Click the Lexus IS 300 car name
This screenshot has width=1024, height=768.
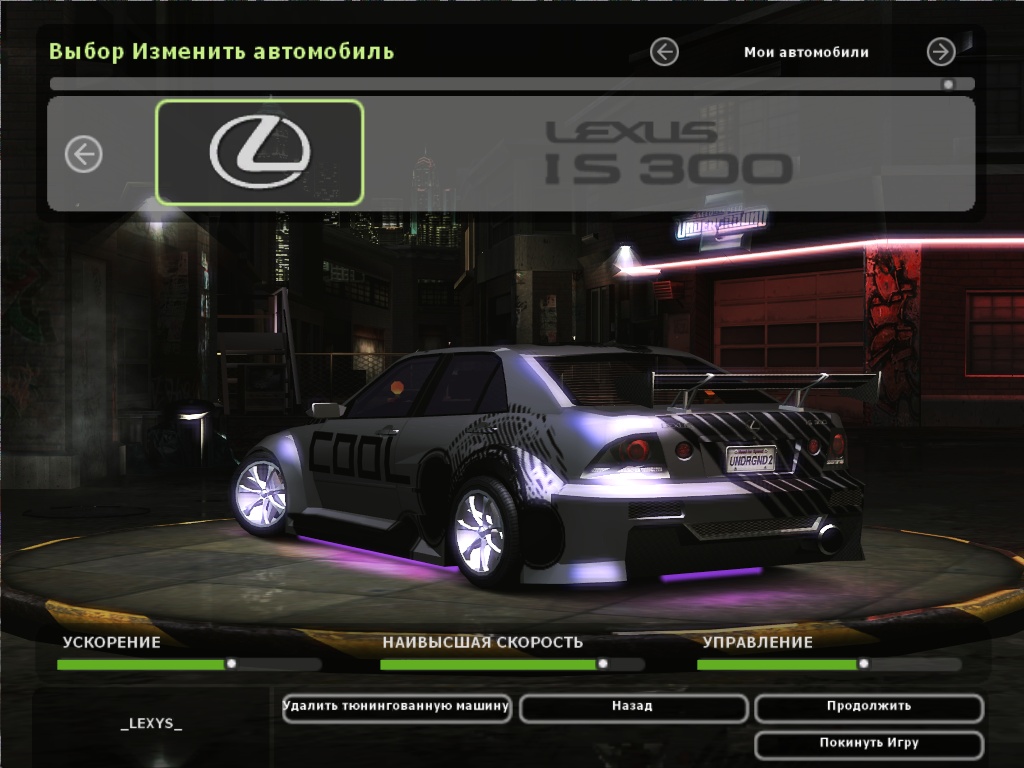click(668, 153)
